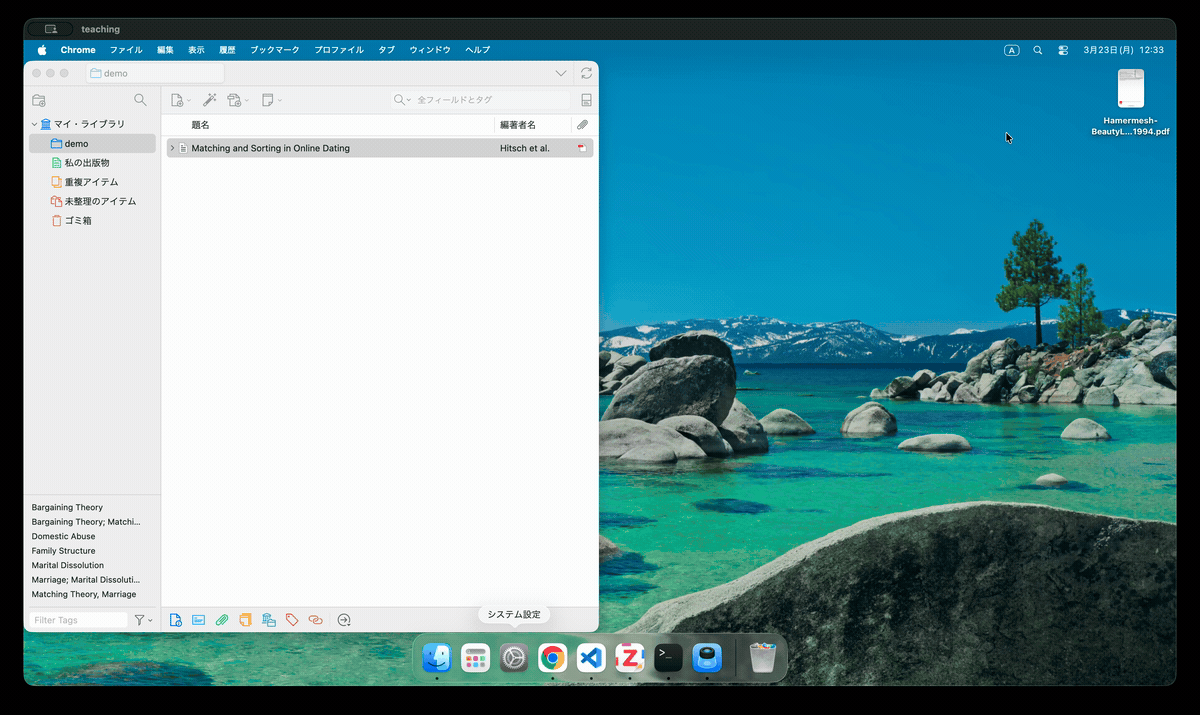Screen dimensions: 1200x715
Task: Click the Libraries and Collections pane icon
Action: coord(268,620)
